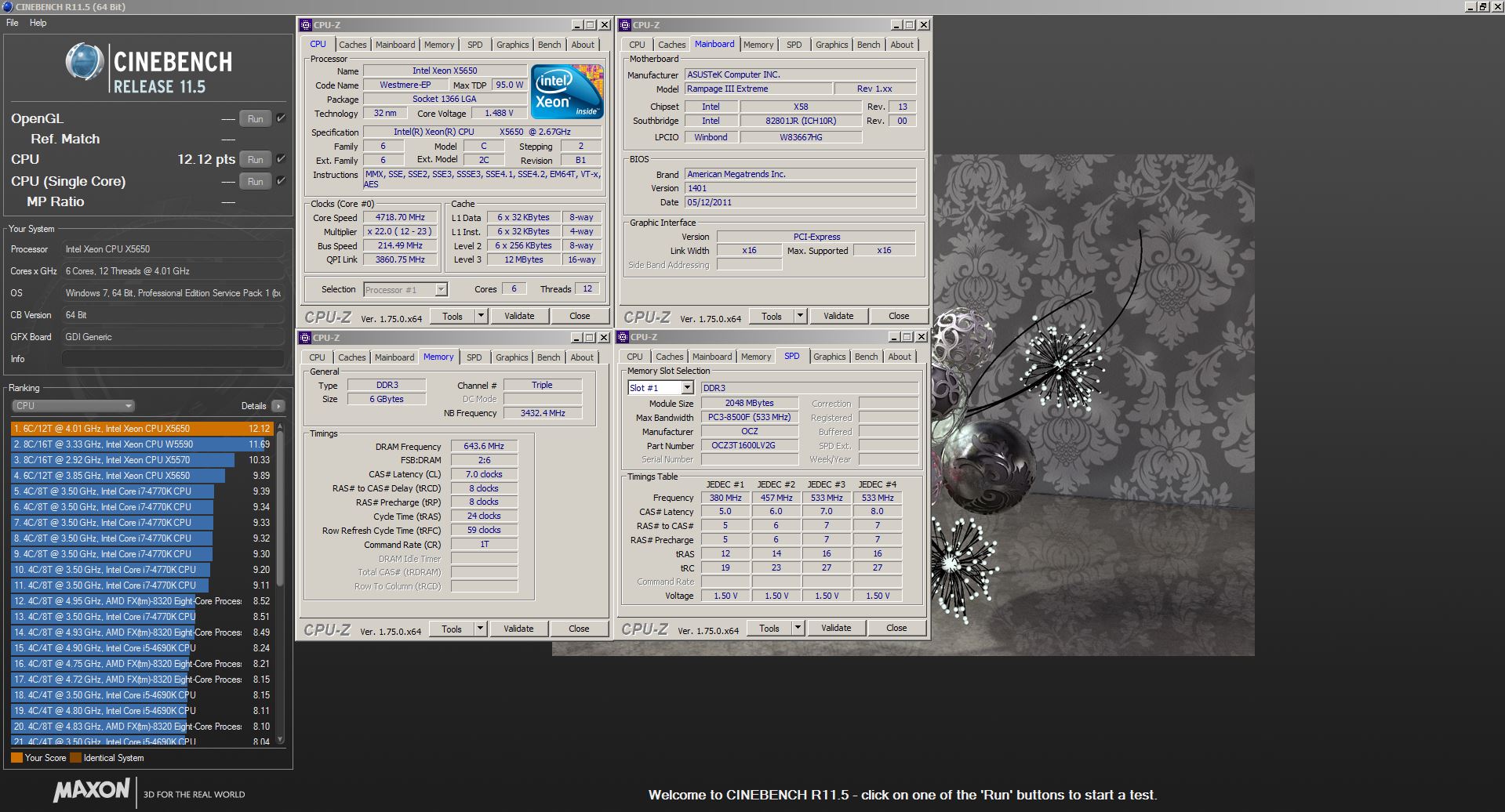
Task: Open the Processor #1 selection dropdown
Action: coord(405,290)
